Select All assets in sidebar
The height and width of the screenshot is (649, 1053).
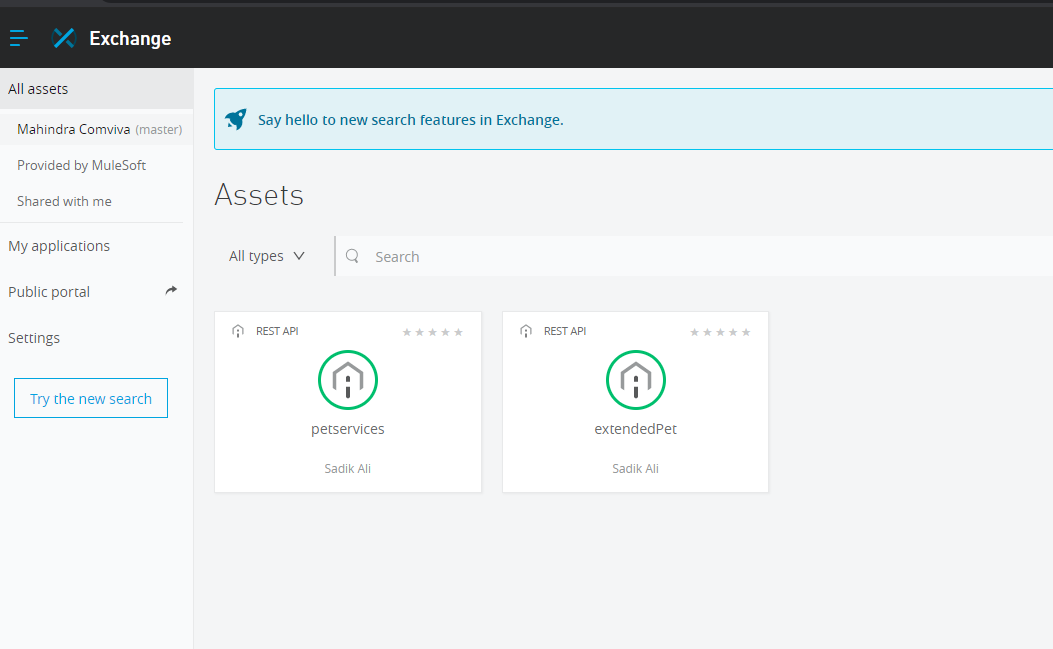[x=38, y=89]
